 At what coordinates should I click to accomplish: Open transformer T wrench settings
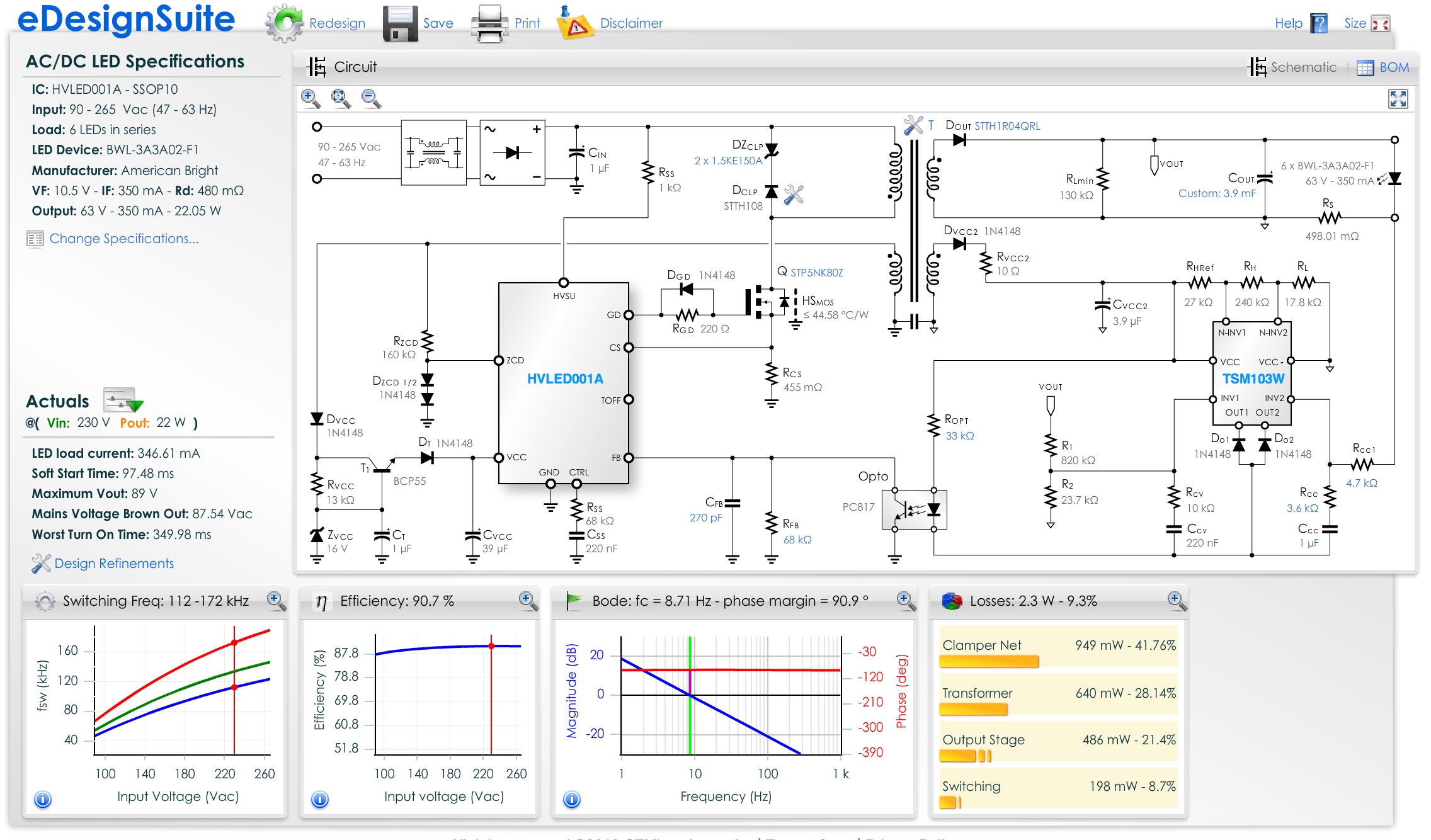point(913,125)
